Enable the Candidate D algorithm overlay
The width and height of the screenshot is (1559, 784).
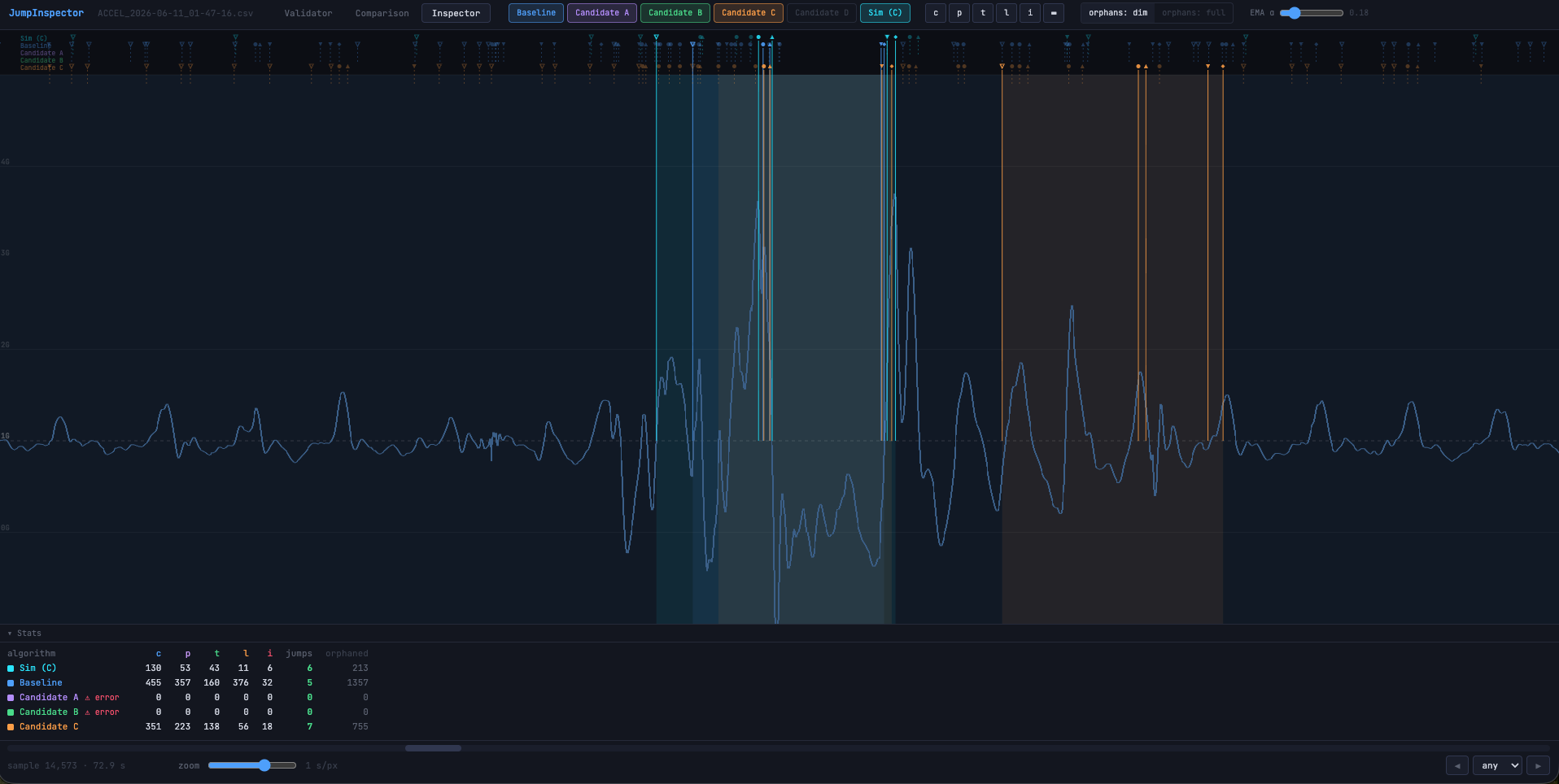click(x=822, y=13)
